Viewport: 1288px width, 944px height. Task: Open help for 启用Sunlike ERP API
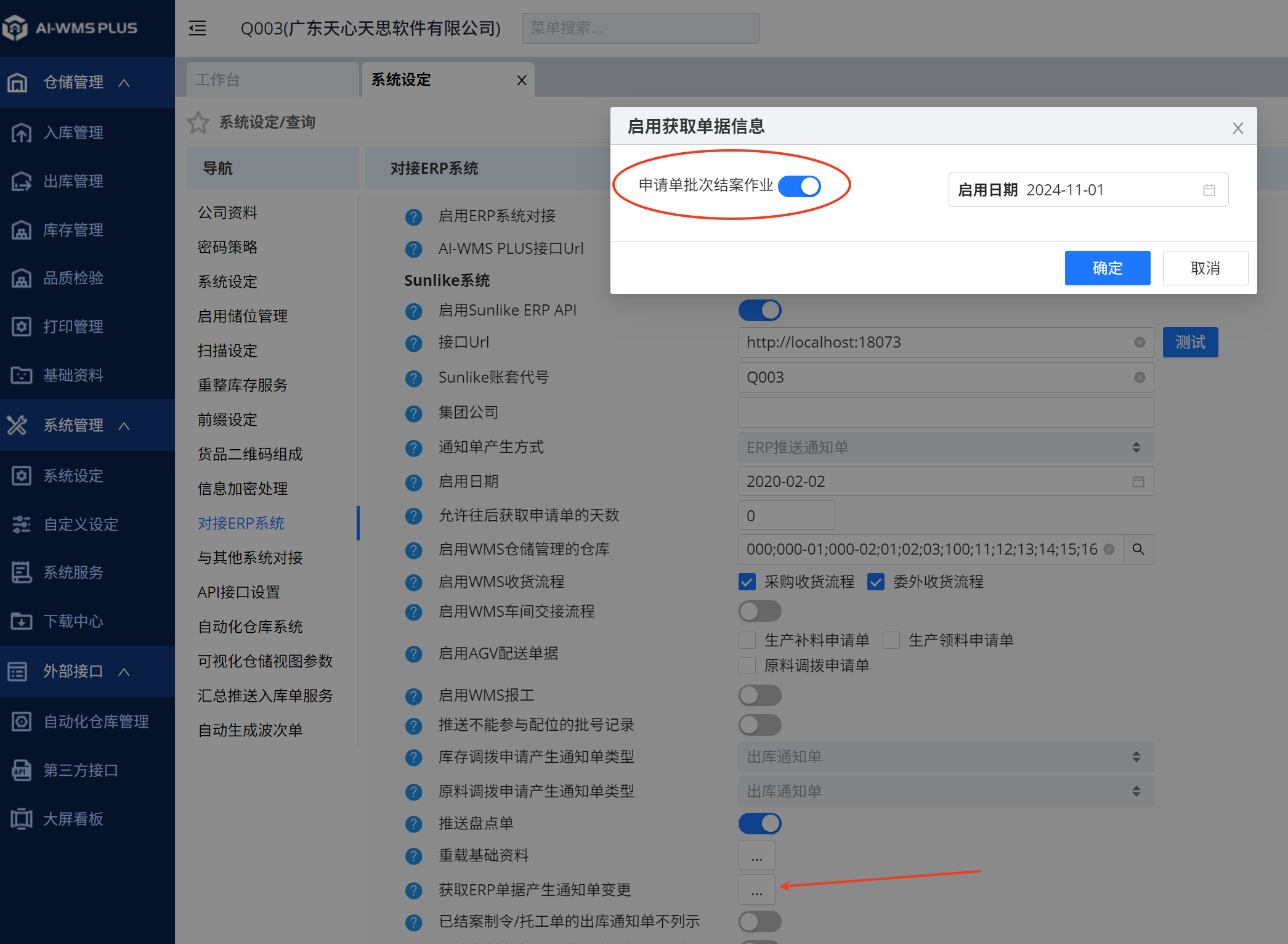[x=413, y=311]
